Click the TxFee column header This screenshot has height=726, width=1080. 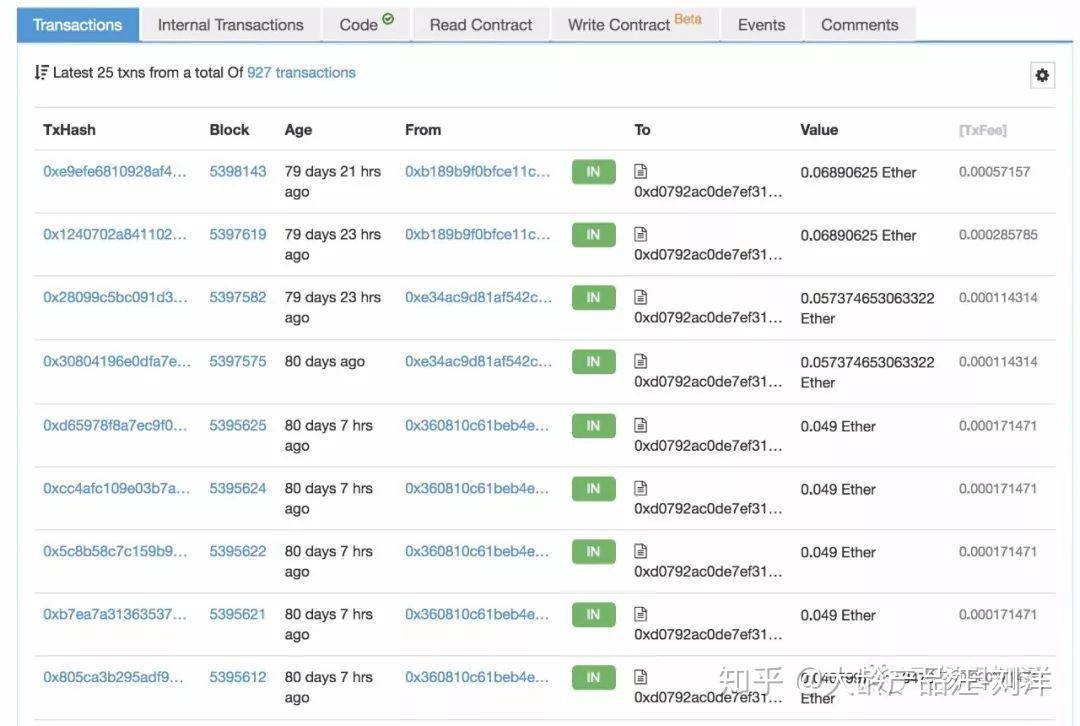[x=982, y=130]
